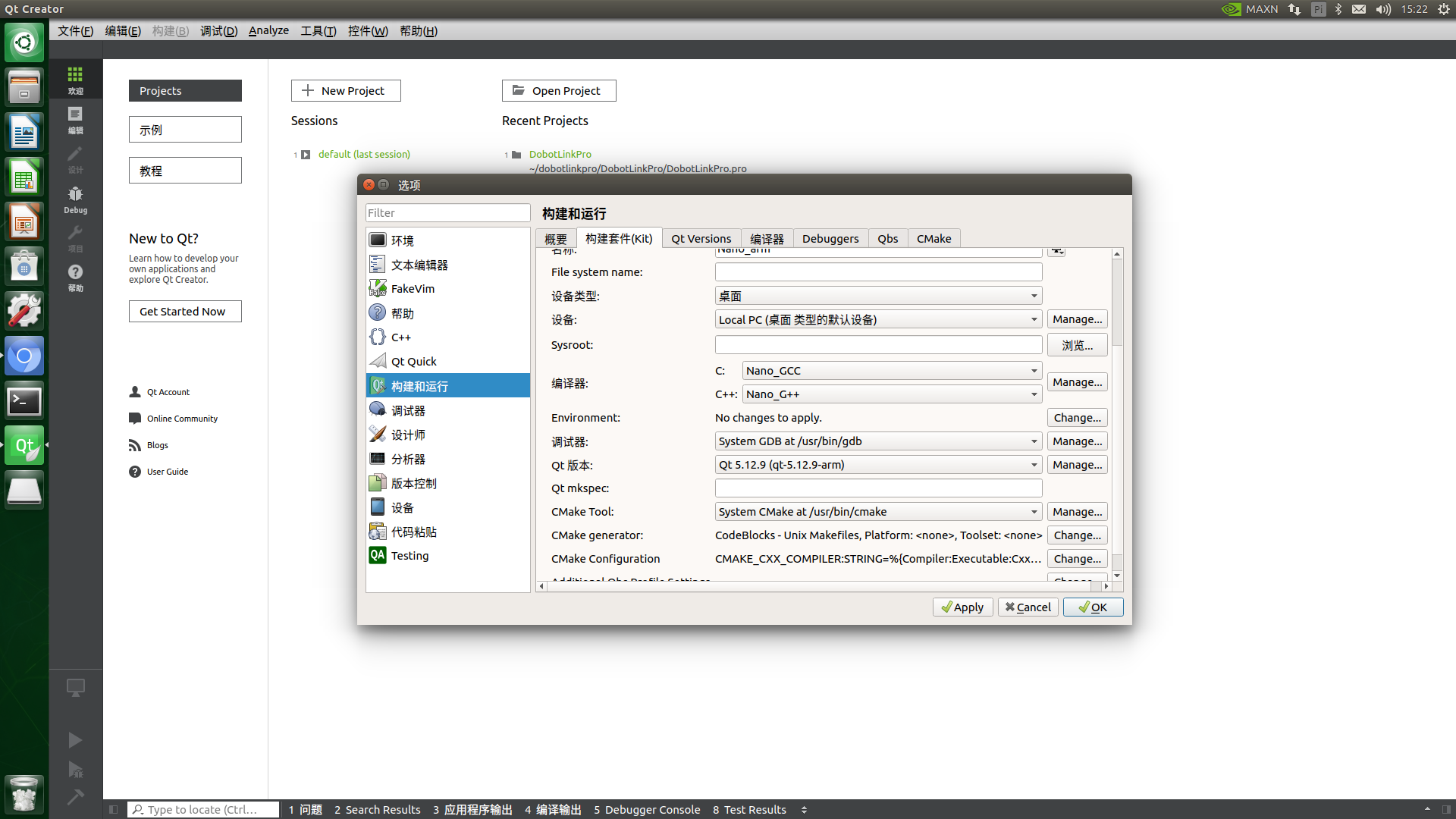Click the Environment category icon
Image resolution: width=1456 pixels, height=819 pixels.
click(x=378, y=240)
